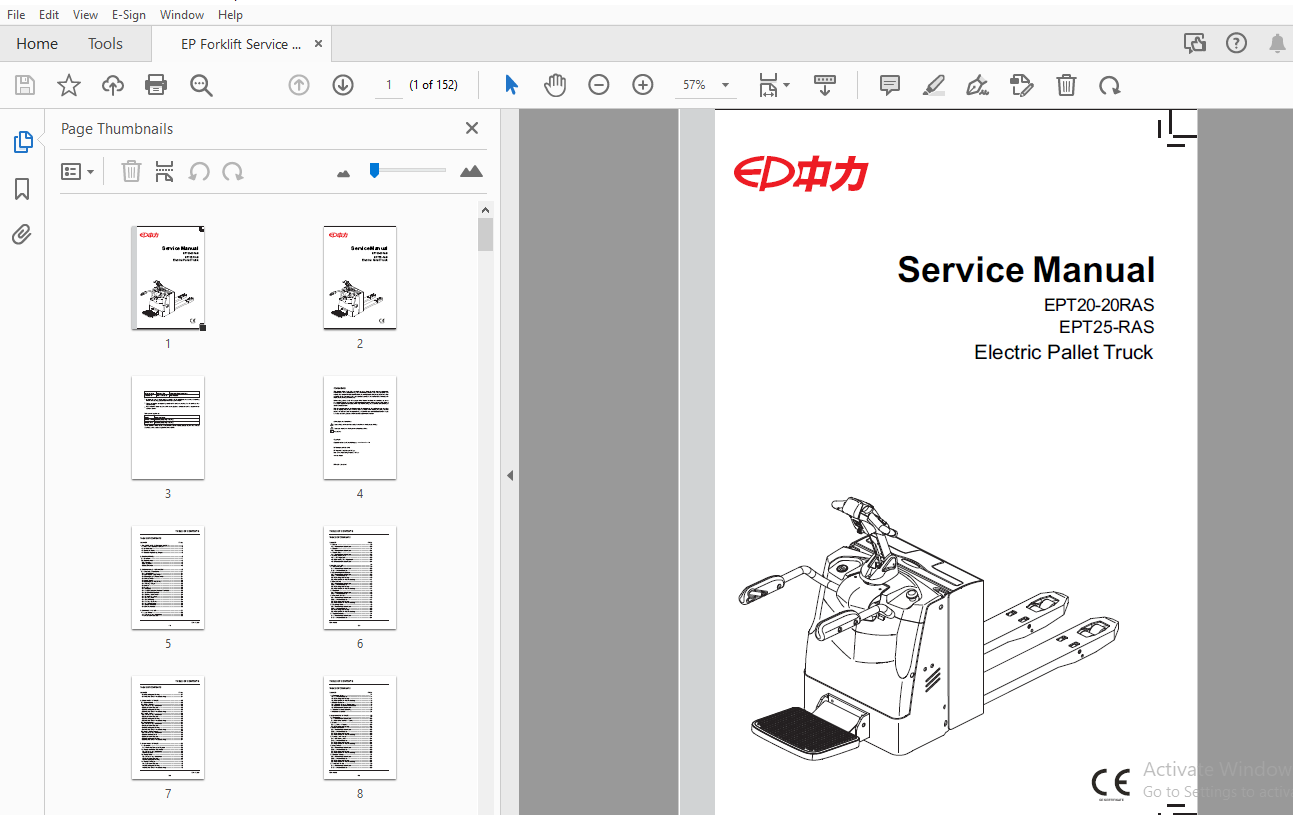
Task: Open fit page options tool
Action: click(x=774, y=85)
